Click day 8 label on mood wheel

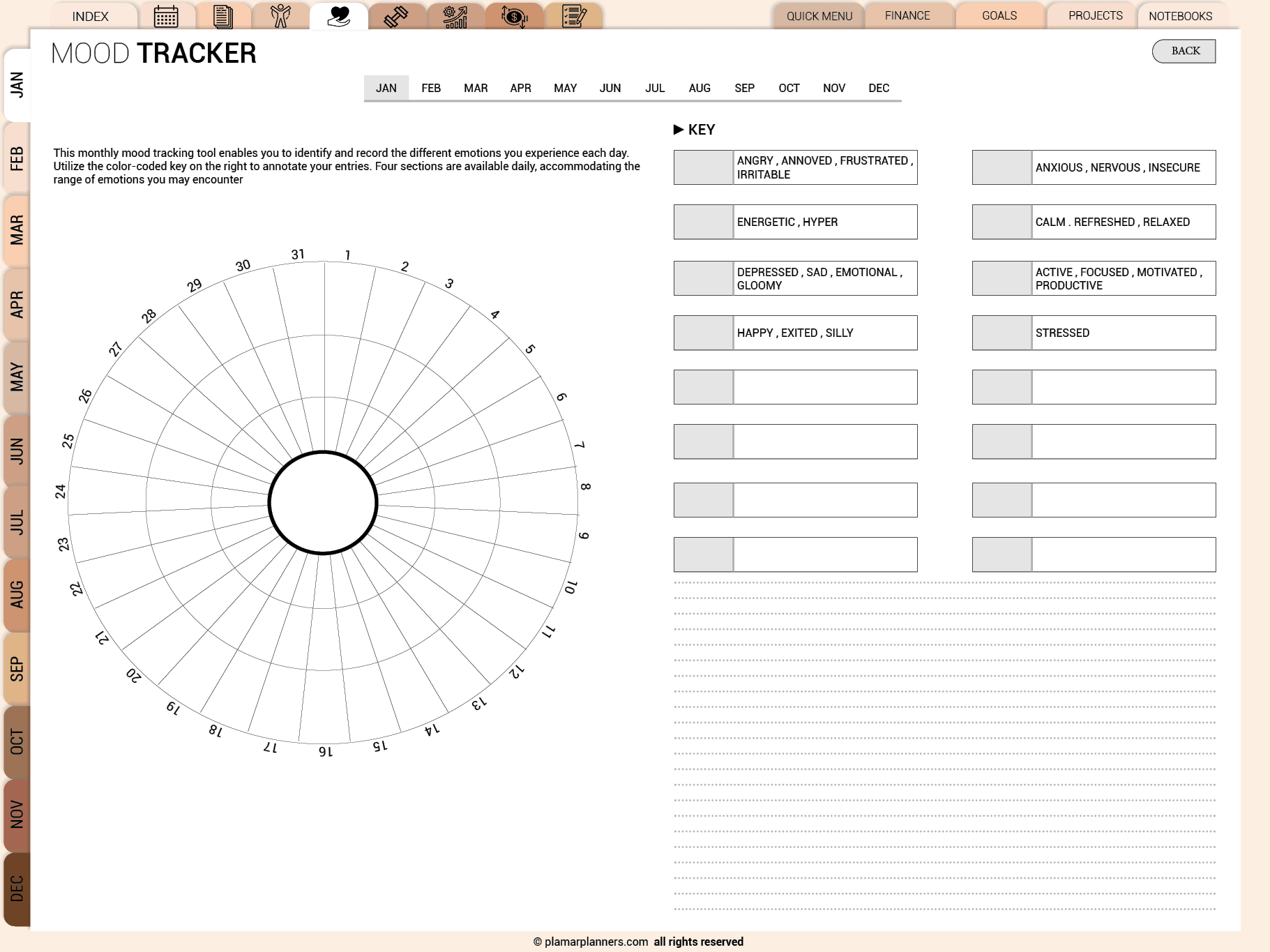pyautogui.click(x=586, y=486)
